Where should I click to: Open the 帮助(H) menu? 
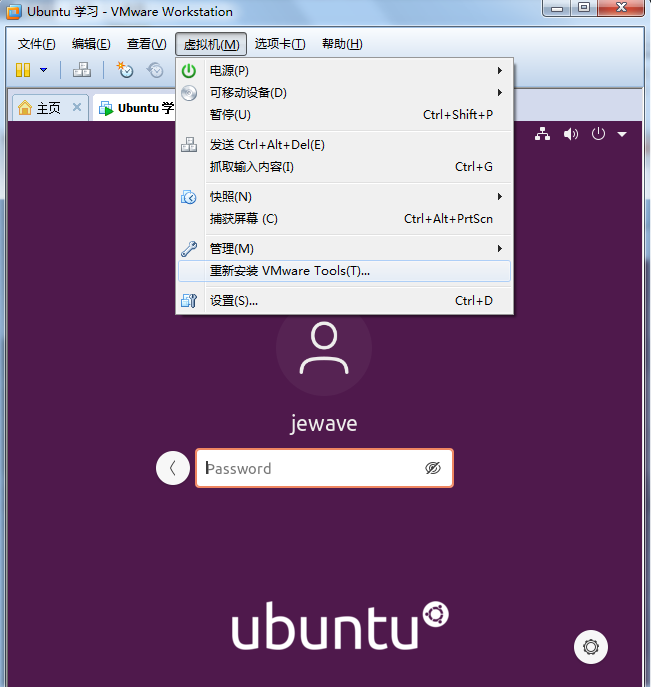(342, 44)
